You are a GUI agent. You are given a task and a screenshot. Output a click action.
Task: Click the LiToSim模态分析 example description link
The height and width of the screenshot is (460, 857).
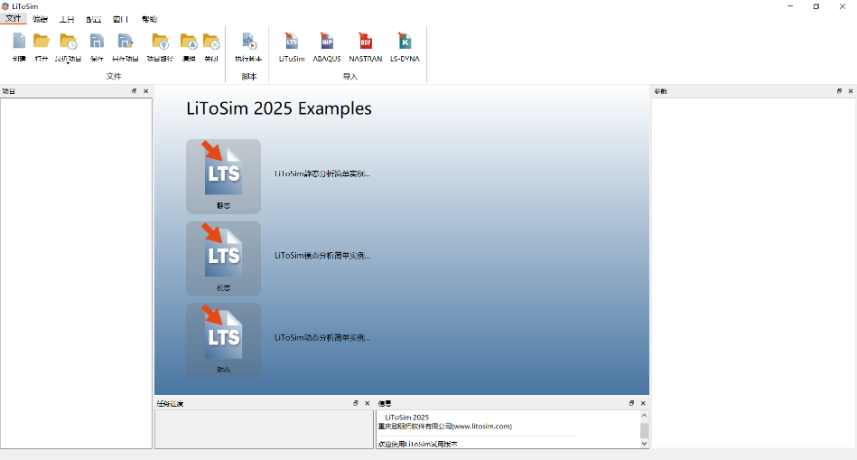coord(322,256)
